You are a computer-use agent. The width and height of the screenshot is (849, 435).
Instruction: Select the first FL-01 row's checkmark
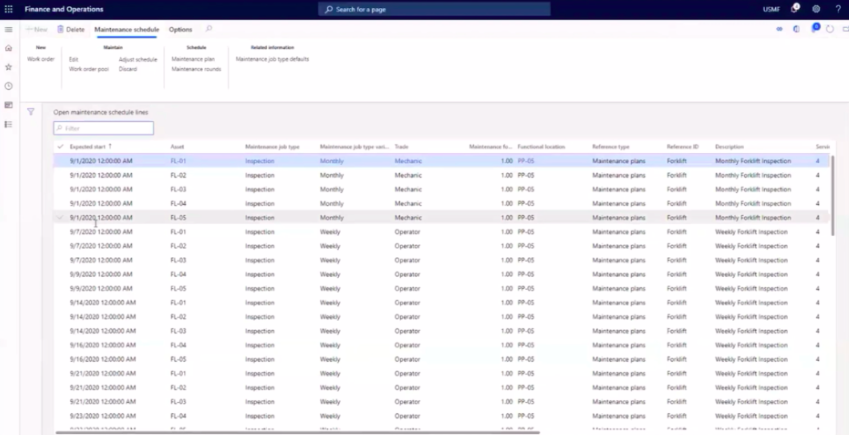tap(60, 161)
